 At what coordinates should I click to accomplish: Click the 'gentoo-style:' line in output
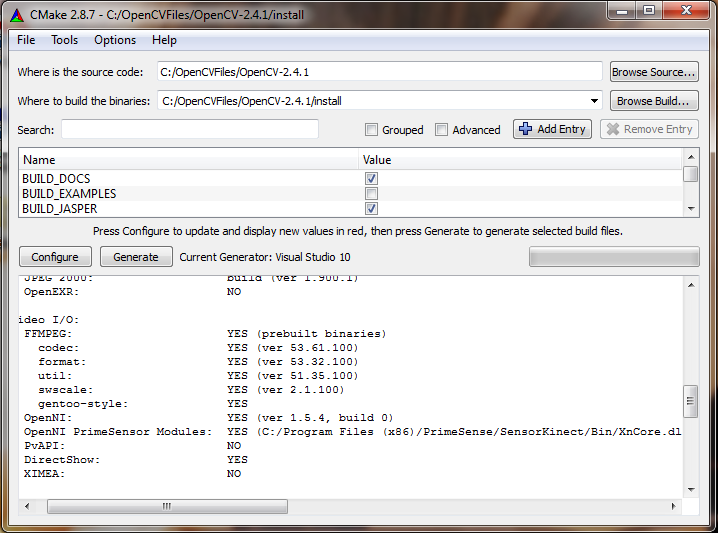(83, 404)
